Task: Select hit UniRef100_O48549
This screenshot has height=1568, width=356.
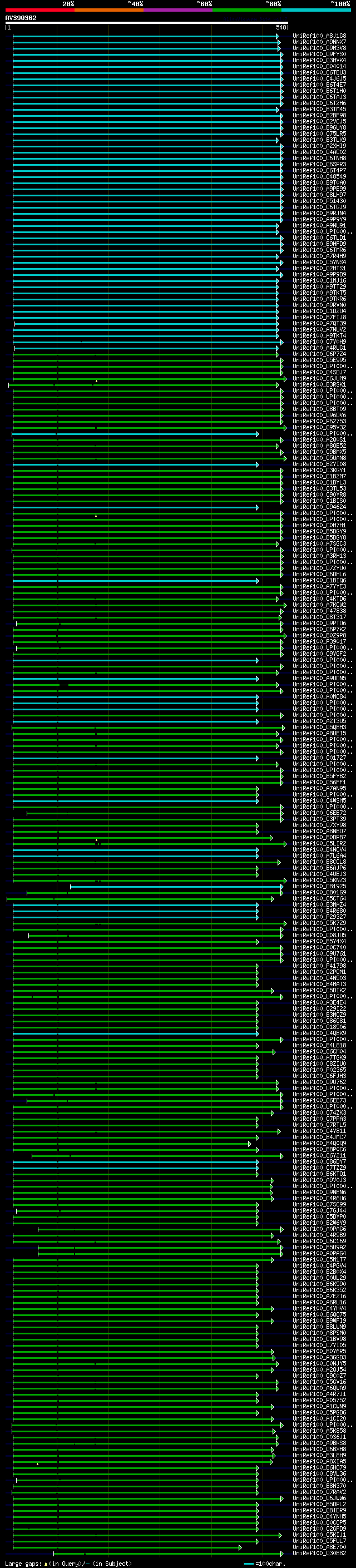Action: point(319,176)
